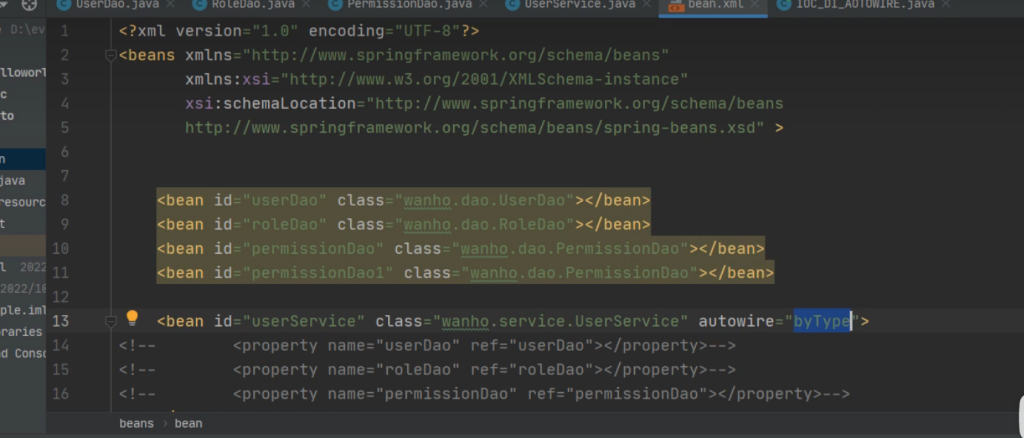The image size is (1024, 438).
Task: Select the 'bean' breadcrumb at the bottom
Action: (x=188, y=423)
